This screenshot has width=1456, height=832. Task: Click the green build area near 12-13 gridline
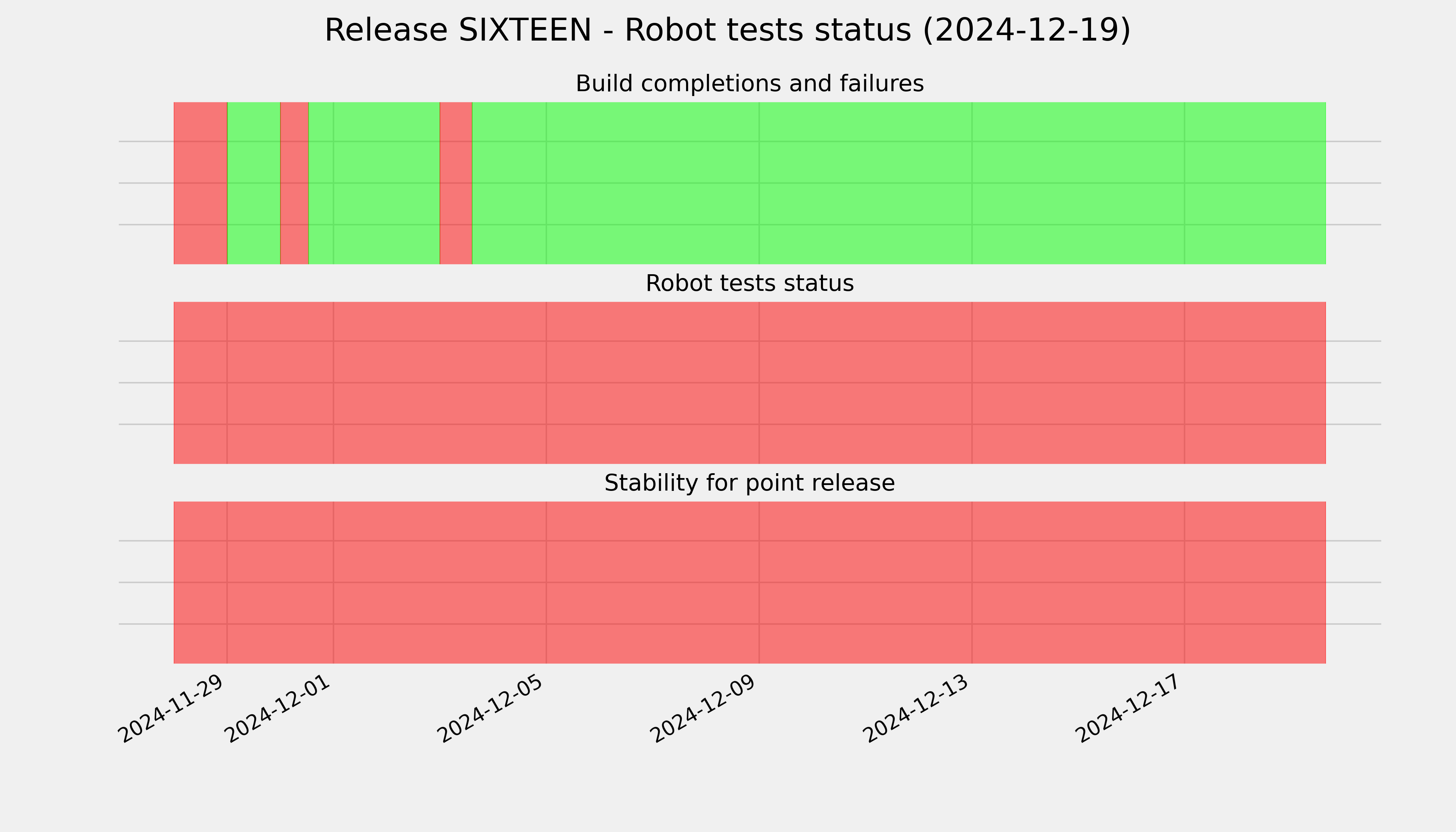point(971,183)
